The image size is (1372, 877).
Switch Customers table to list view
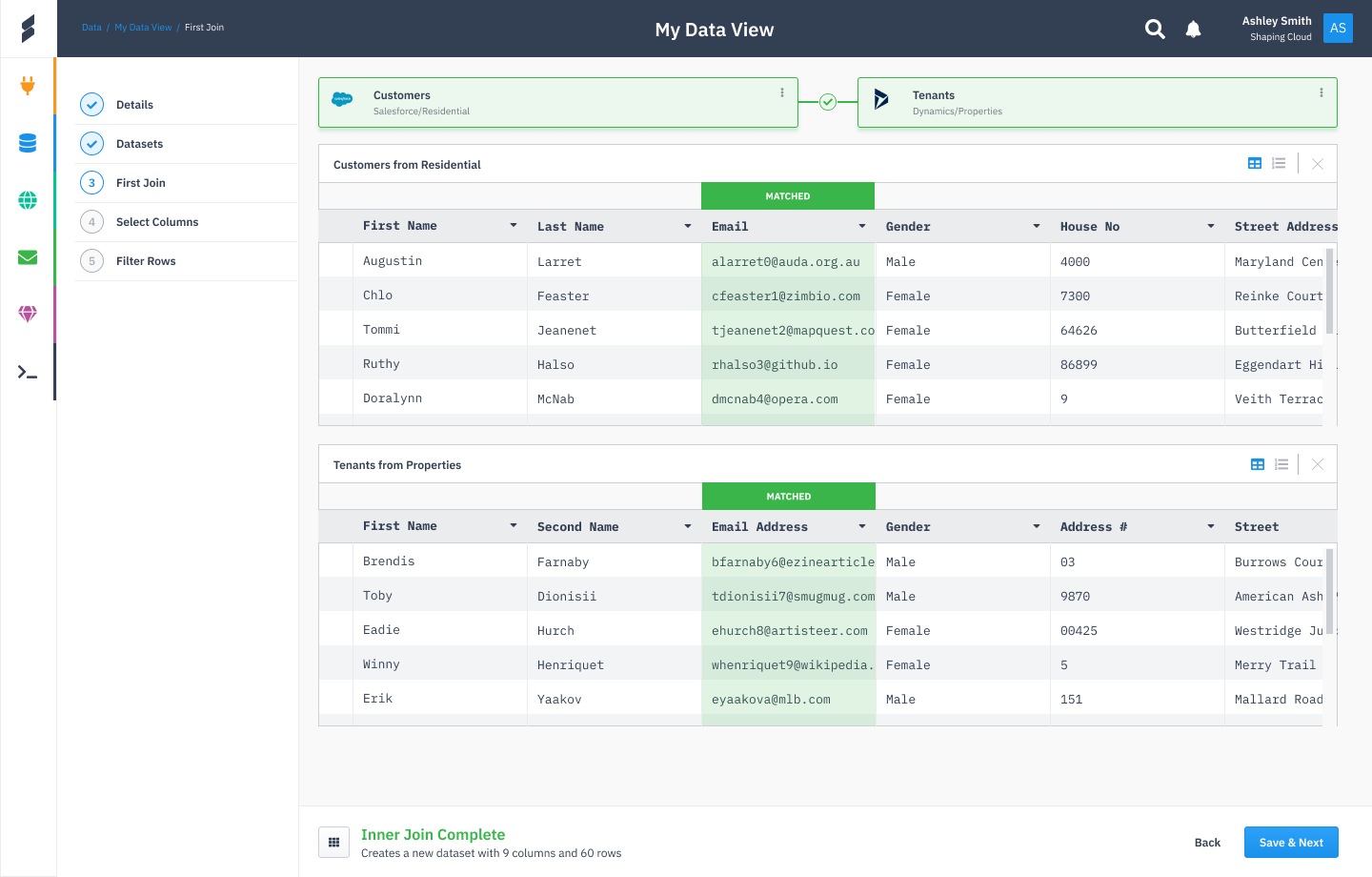[x=1279, y=163]
